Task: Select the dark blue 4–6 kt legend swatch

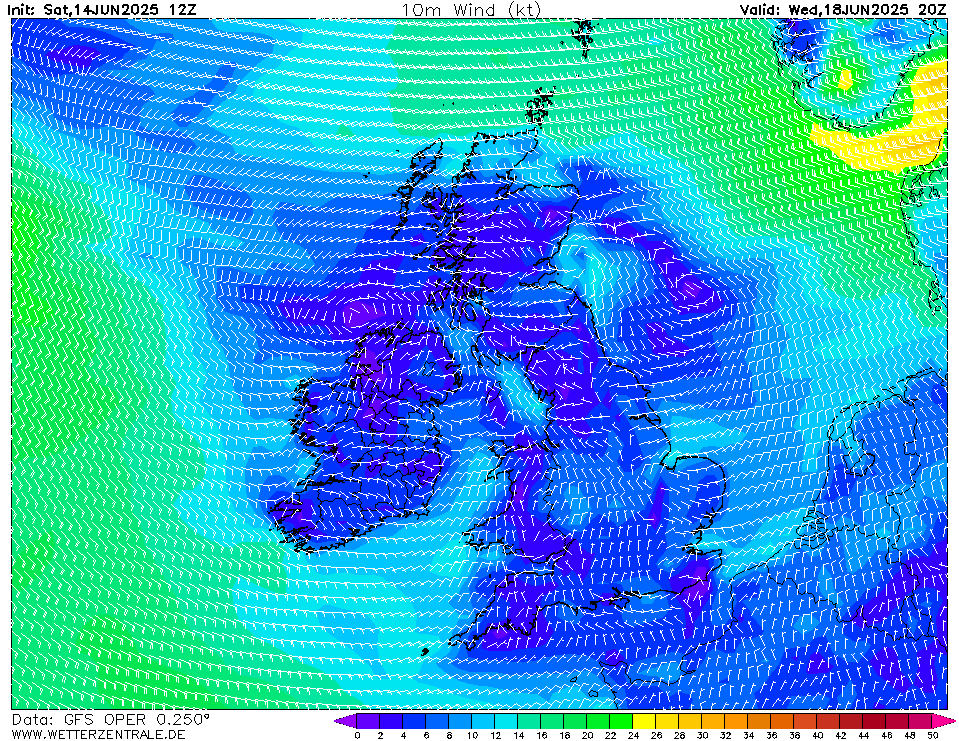Action: (414, 721)
